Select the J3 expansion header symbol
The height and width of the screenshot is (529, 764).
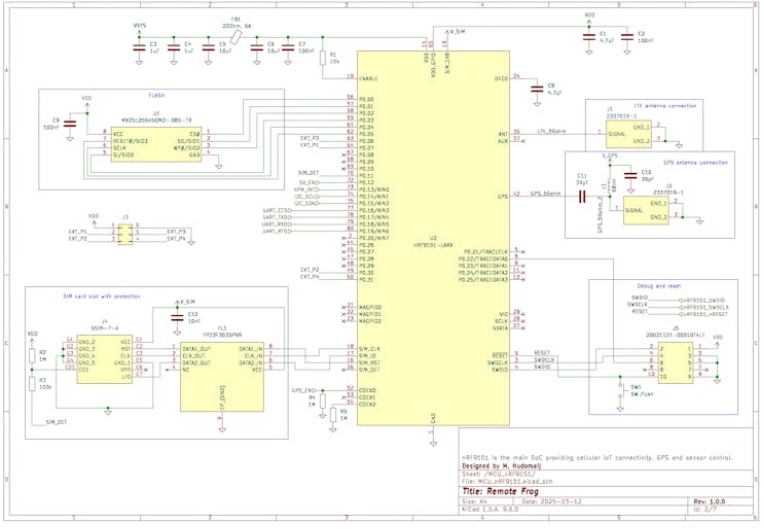[125, 235]
